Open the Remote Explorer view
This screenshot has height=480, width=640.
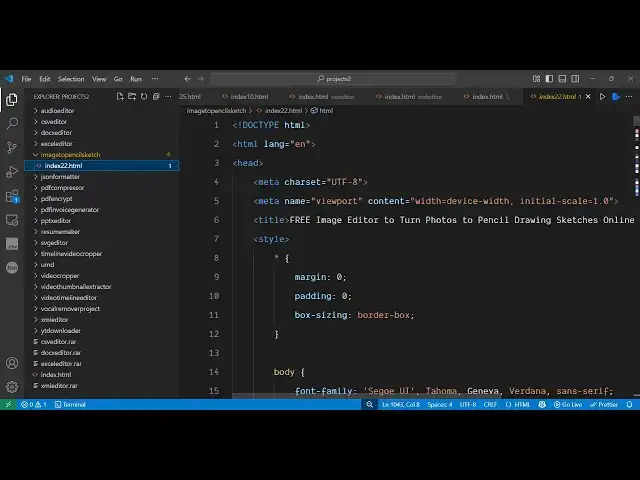tap(12, 220)
